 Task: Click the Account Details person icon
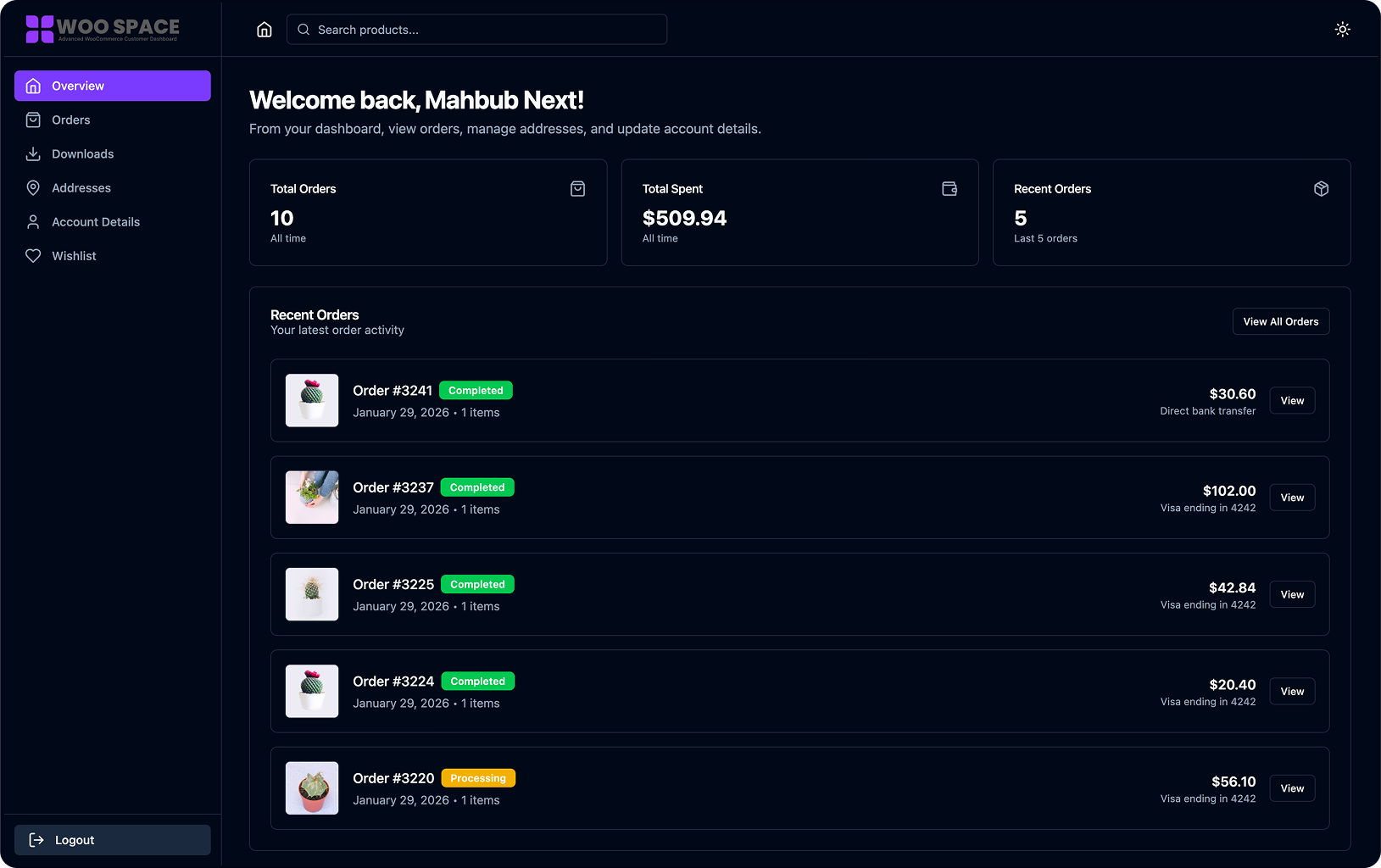[33, 221]
